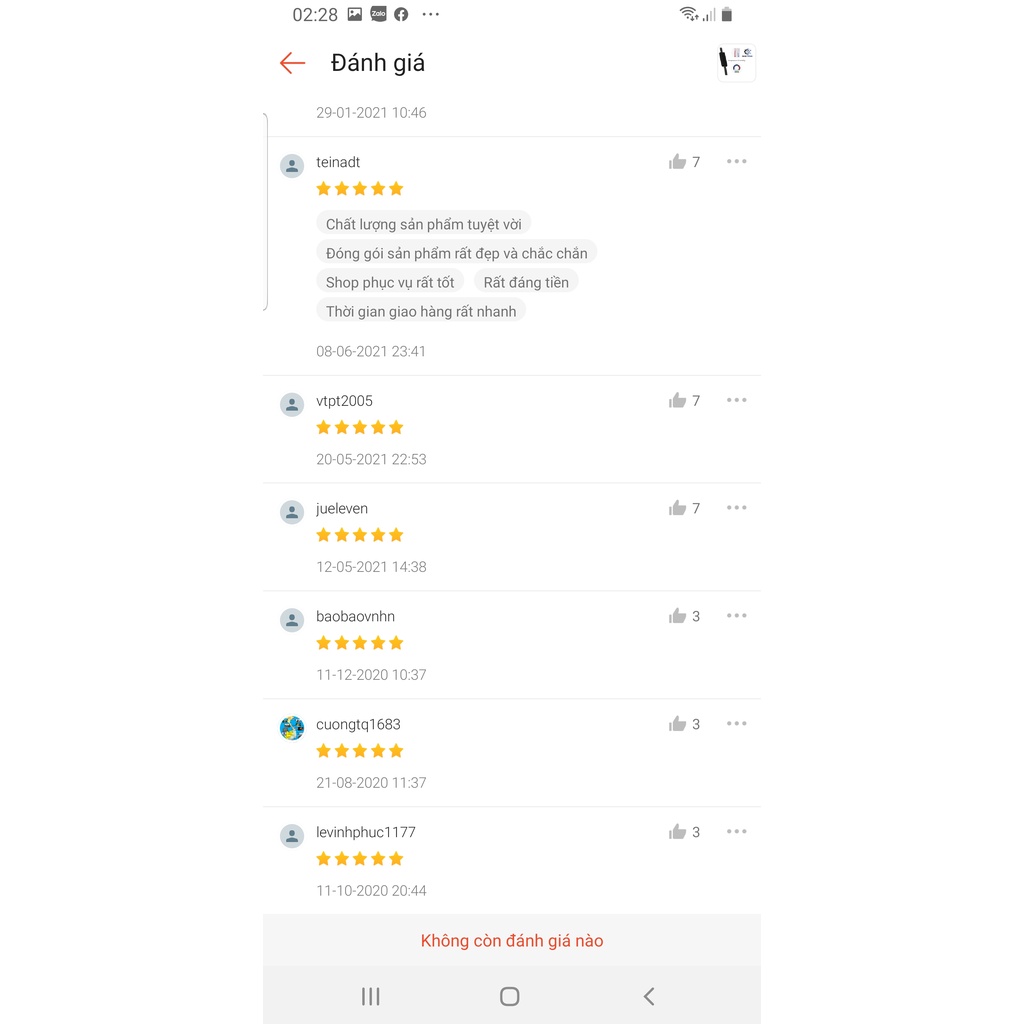Open cuongtq1683's profile avatar
Viewport: 1024px width, 1024px height.
[292, 728]
